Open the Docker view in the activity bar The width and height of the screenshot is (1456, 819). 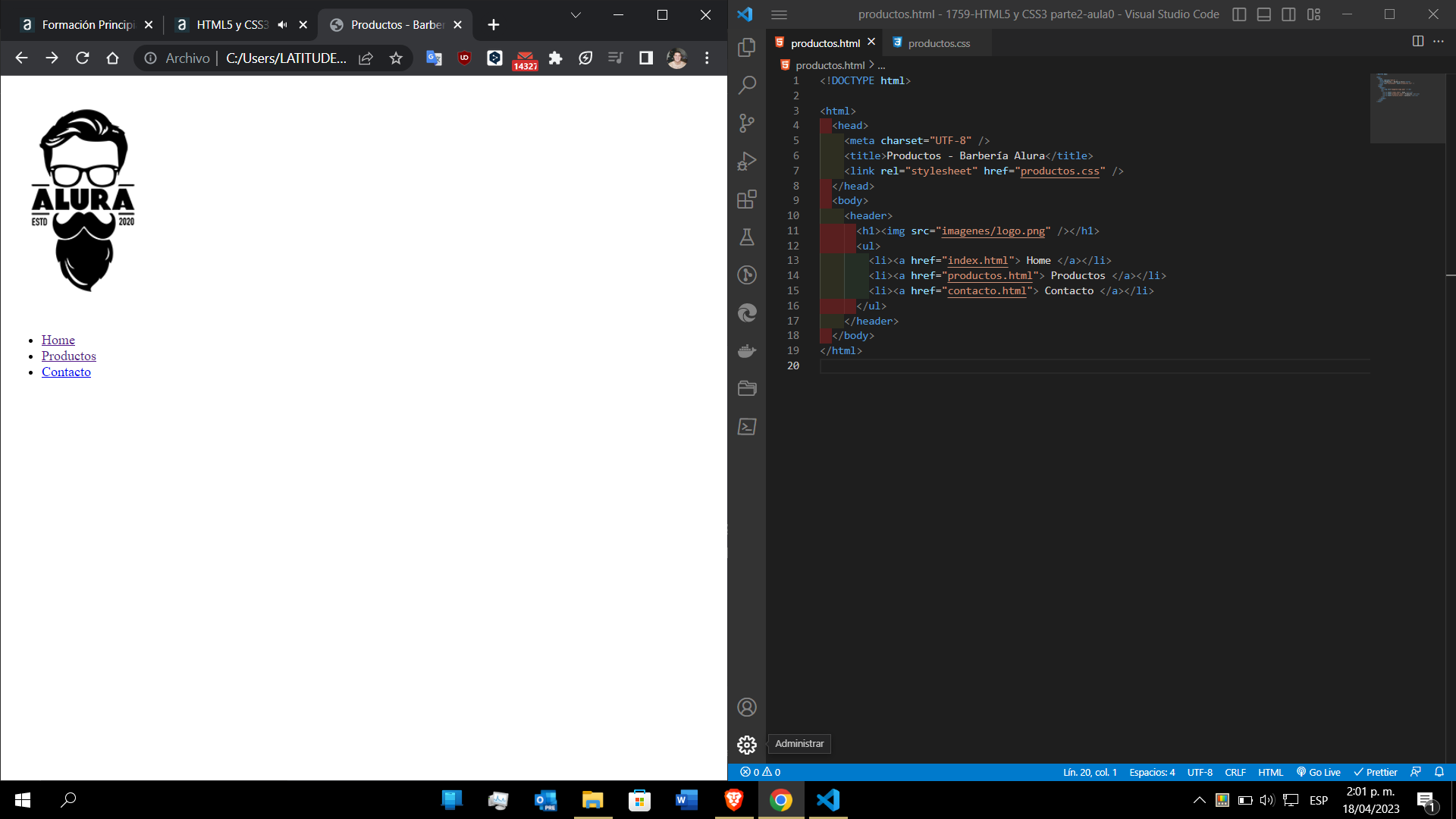coord(747,350)
